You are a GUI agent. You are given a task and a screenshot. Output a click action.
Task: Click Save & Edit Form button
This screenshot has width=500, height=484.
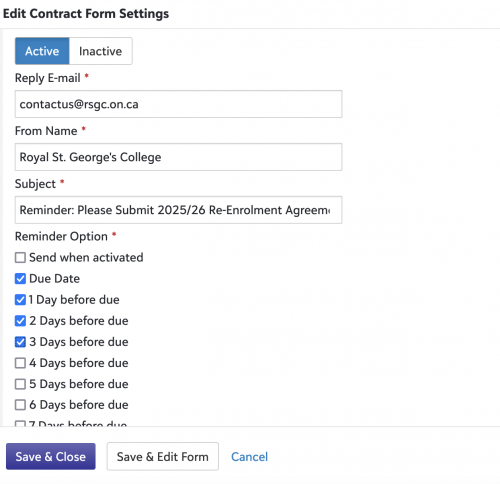(163, 456)
